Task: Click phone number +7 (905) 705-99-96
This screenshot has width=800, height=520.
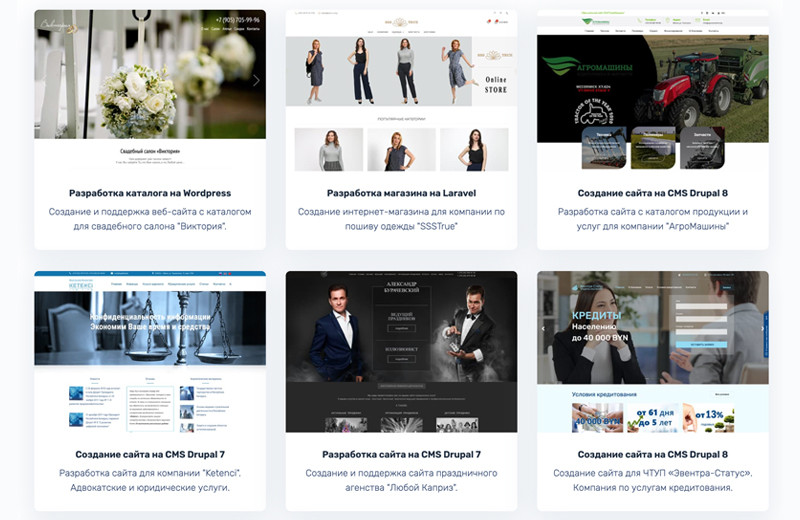Action: tap(237, 20)
